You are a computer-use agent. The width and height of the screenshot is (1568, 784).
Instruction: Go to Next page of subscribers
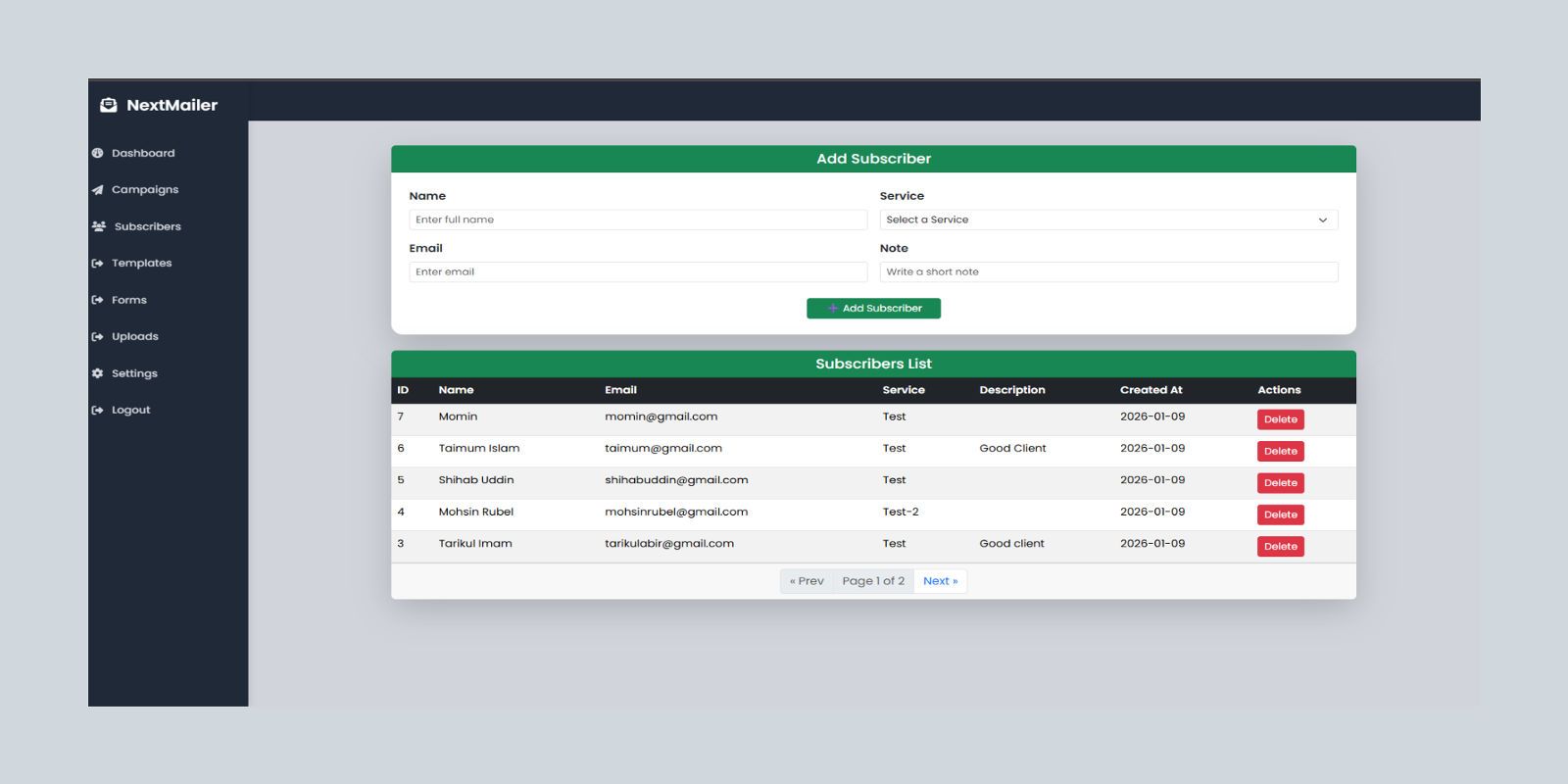940,581
